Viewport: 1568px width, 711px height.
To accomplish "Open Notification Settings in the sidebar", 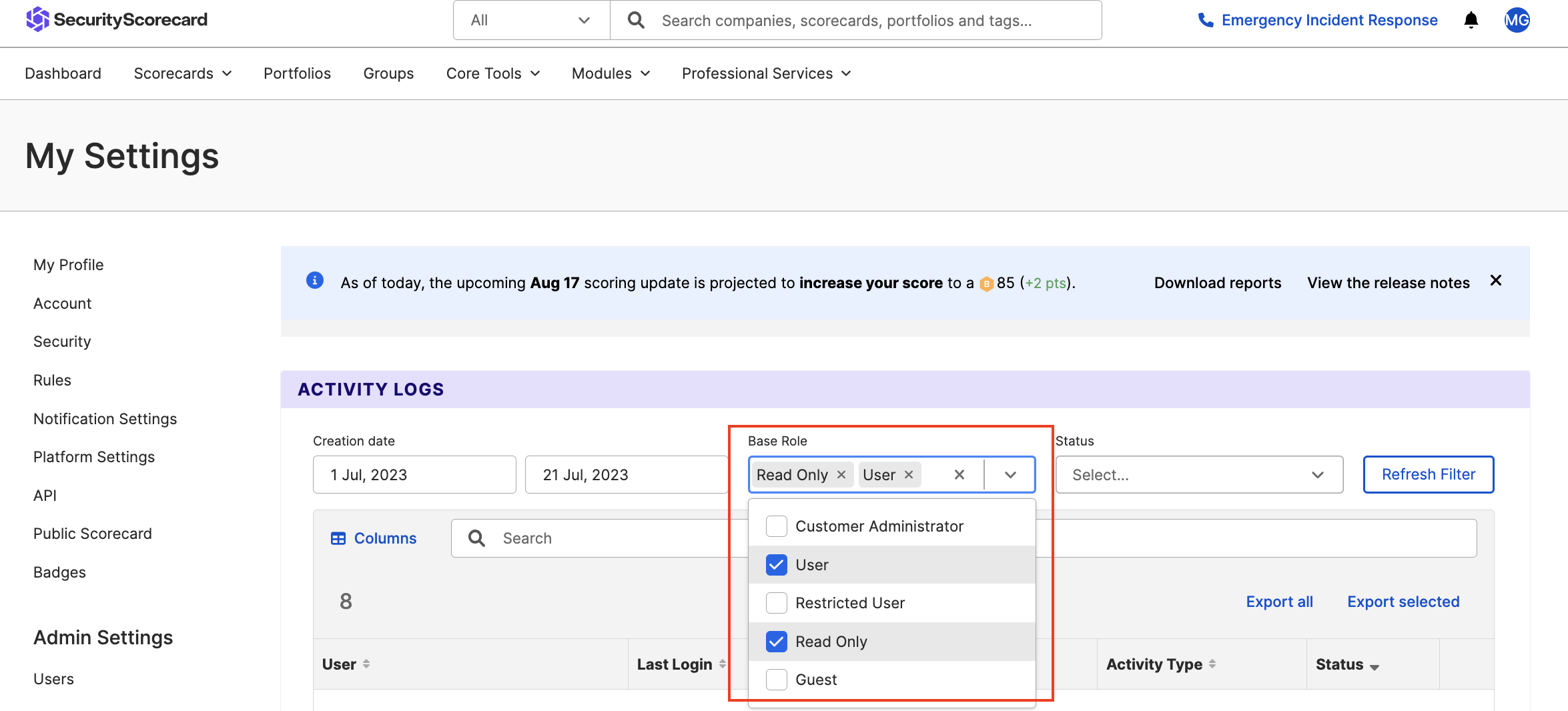I will [x=105, y=418].
